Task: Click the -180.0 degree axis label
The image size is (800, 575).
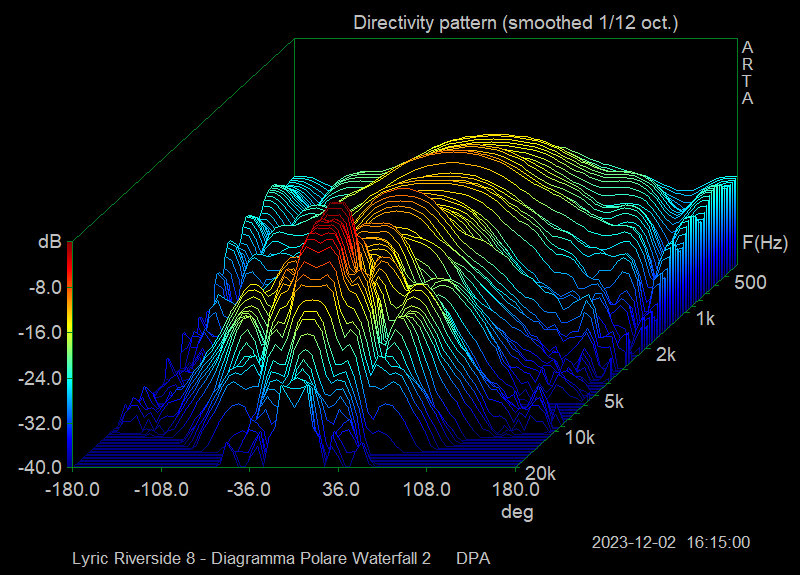Action: (x=72, y=490)
